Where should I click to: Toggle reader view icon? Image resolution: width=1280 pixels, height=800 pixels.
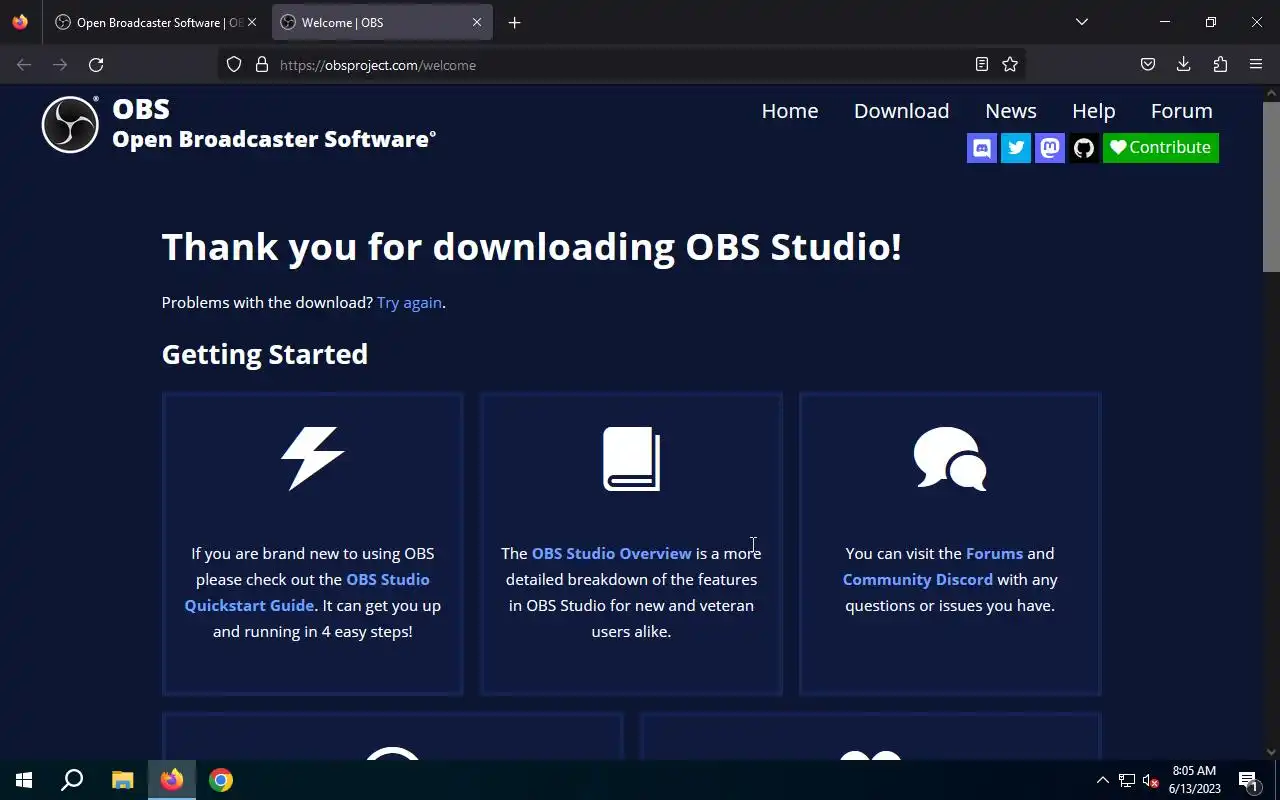click(982, 65)
